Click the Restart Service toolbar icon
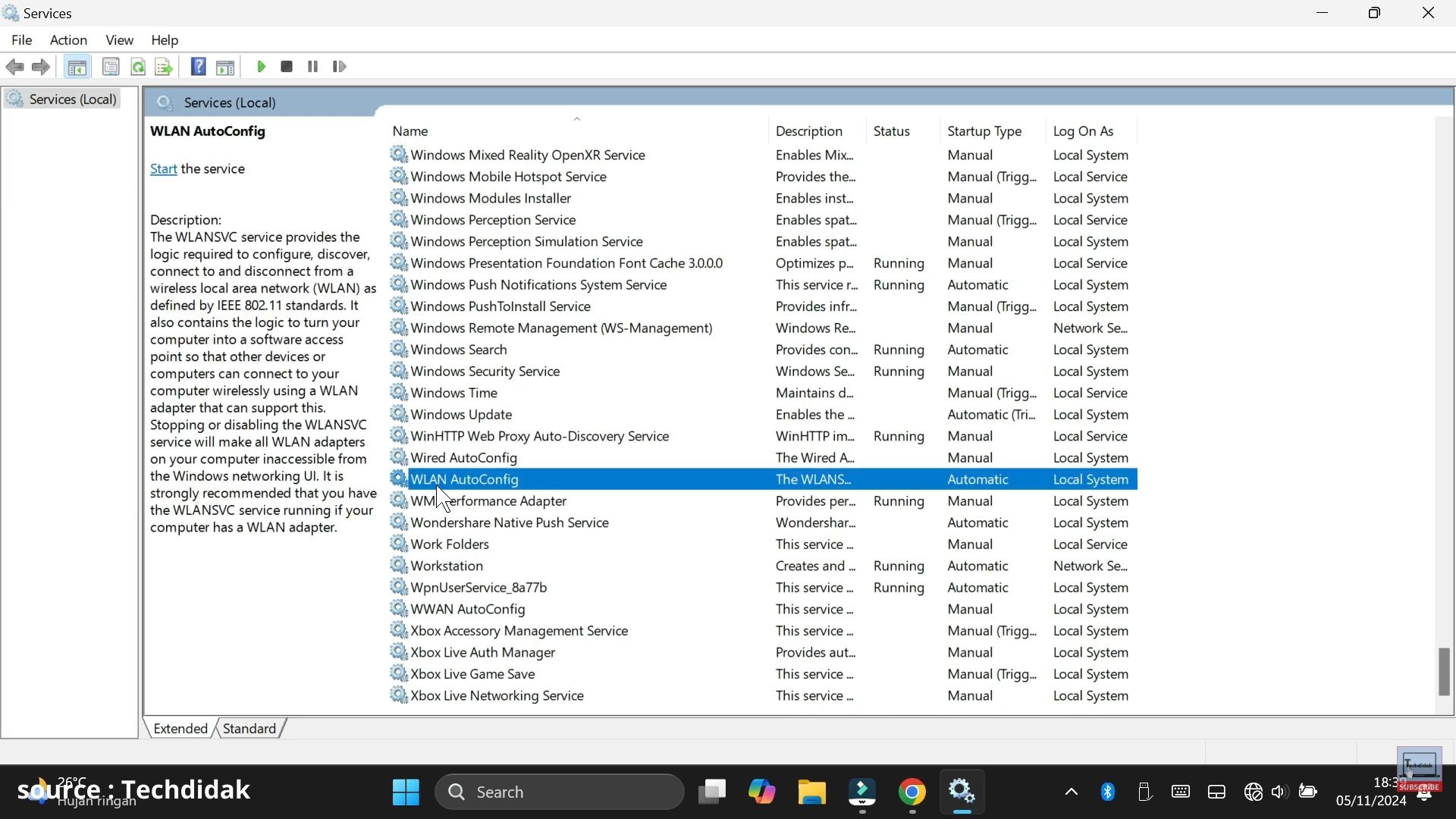 pyautogui.click(x=339, y=67)
